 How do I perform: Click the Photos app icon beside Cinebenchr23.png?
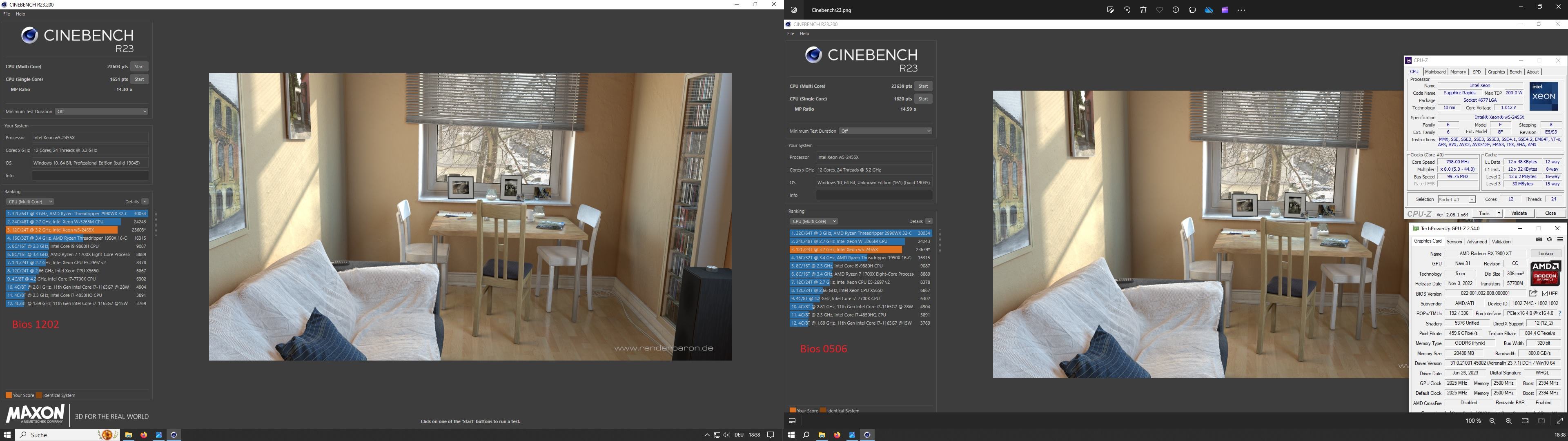click(x=794, y=10)
